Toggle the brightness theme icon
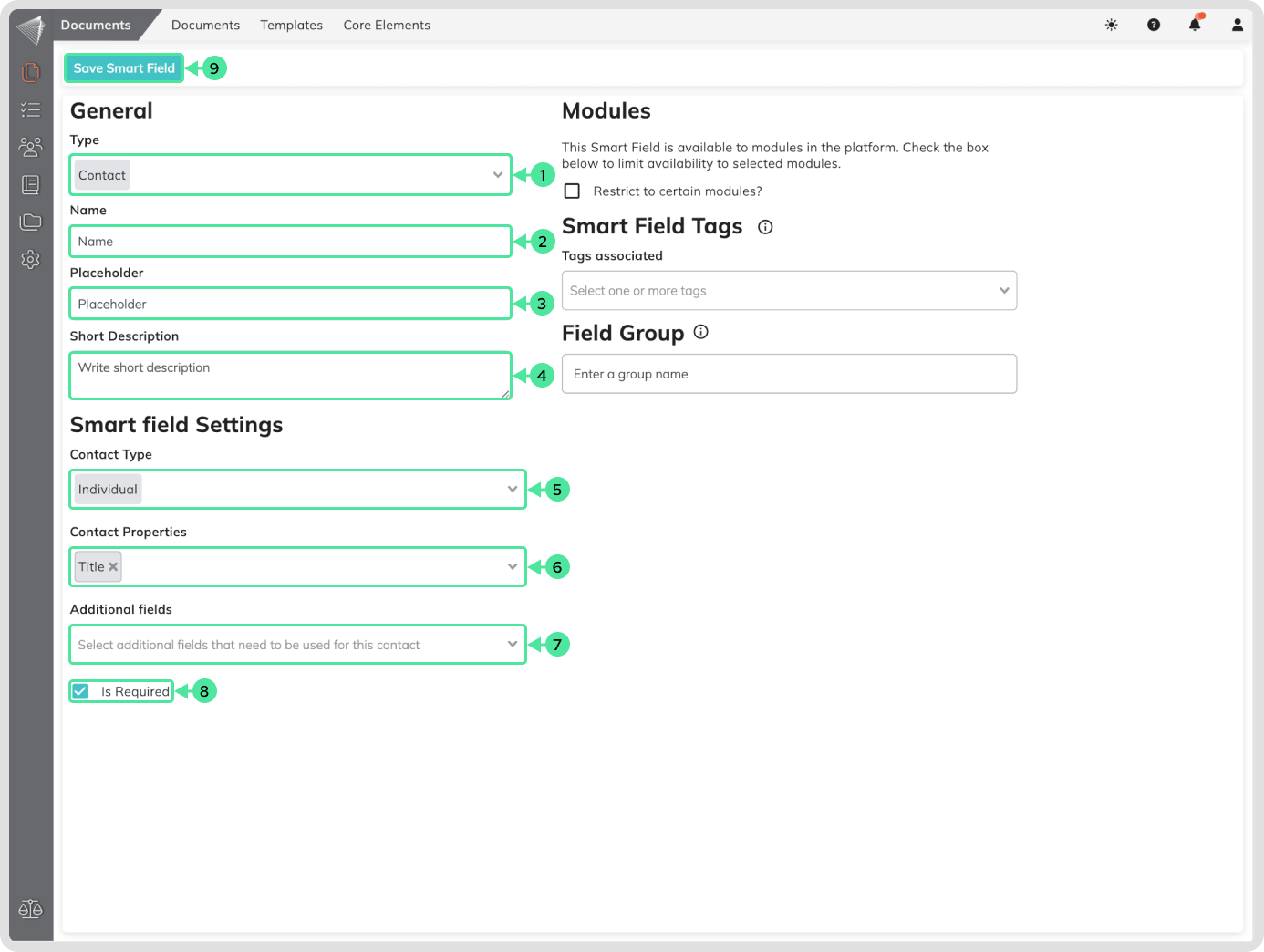This screenshot has height=952, width=1264. click(1111, 25)
